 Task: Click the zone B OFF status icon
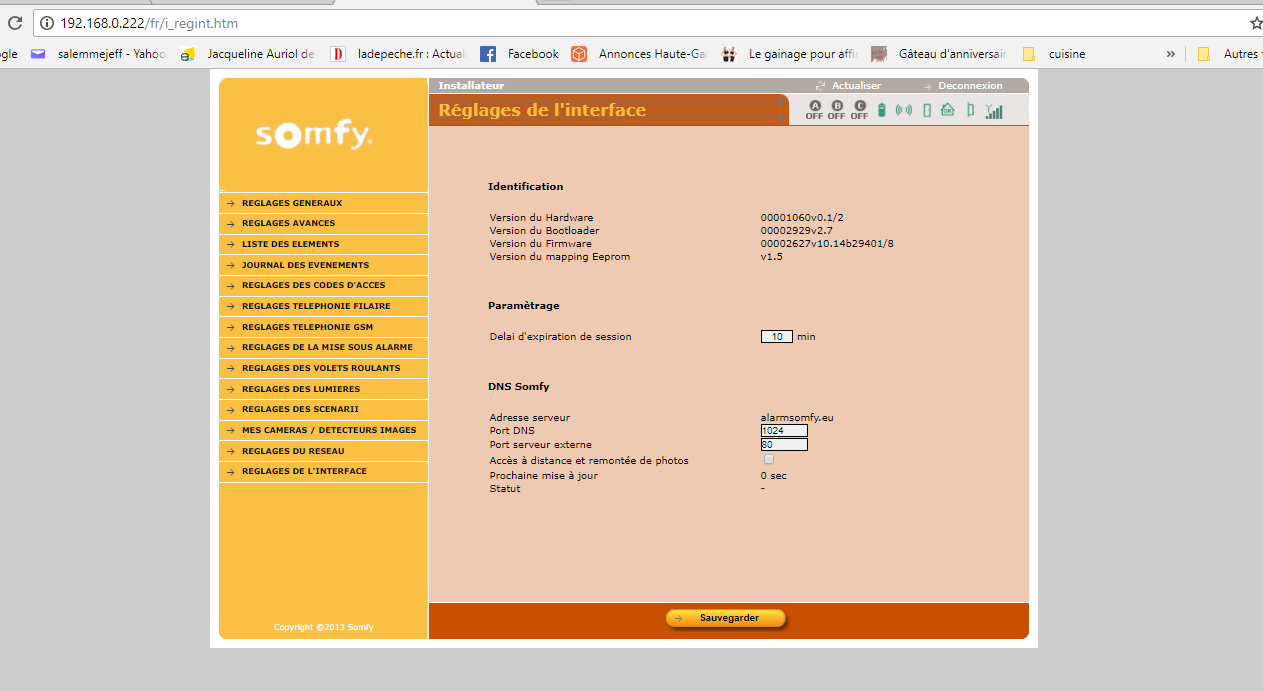point(837,110)
